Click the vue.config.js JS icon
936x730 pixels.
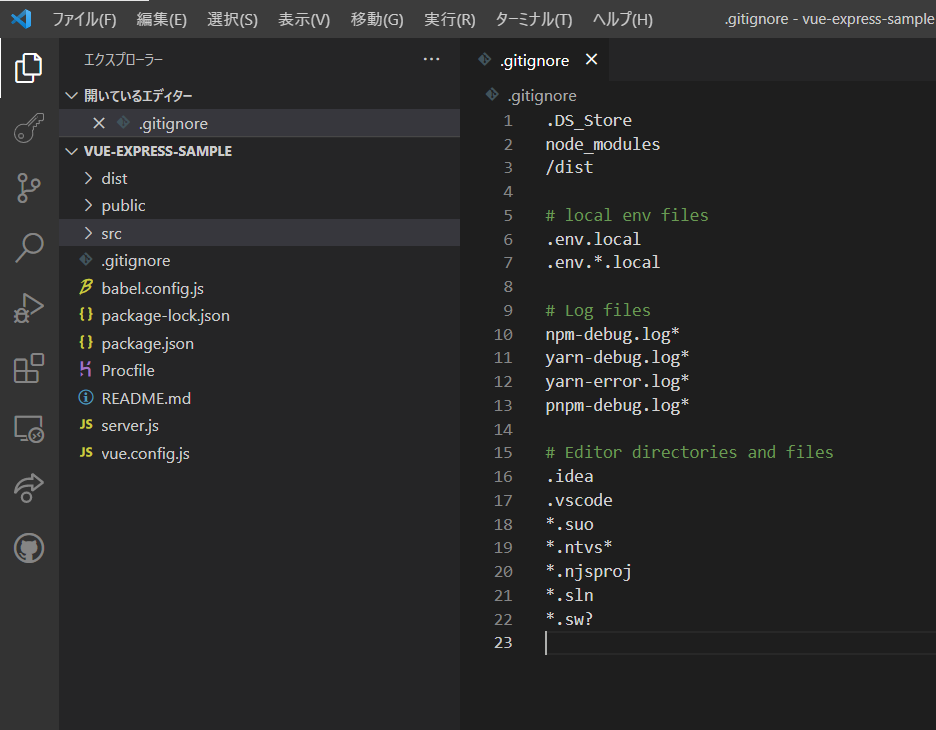tap(86, 452)
